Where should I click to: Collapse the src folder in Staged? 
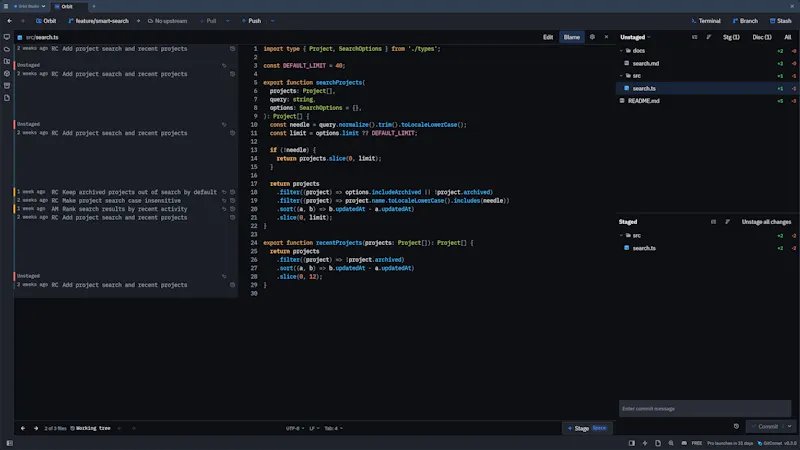[621, 235]
